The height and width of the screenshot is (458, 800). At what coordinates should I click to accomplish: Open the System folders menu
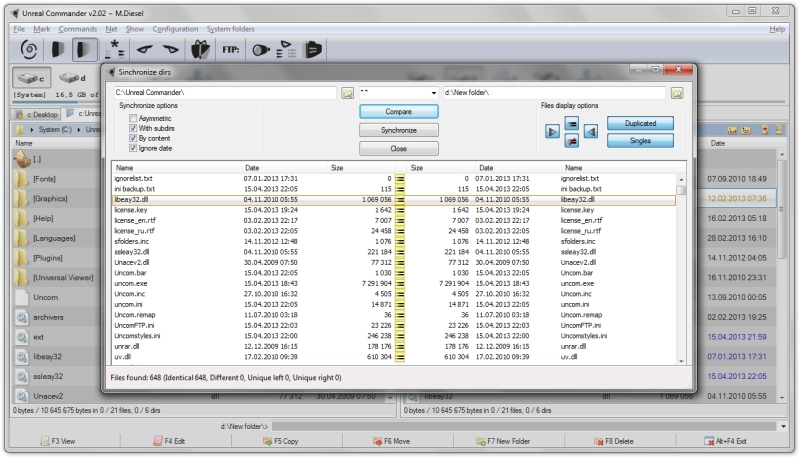coord(230,29)
